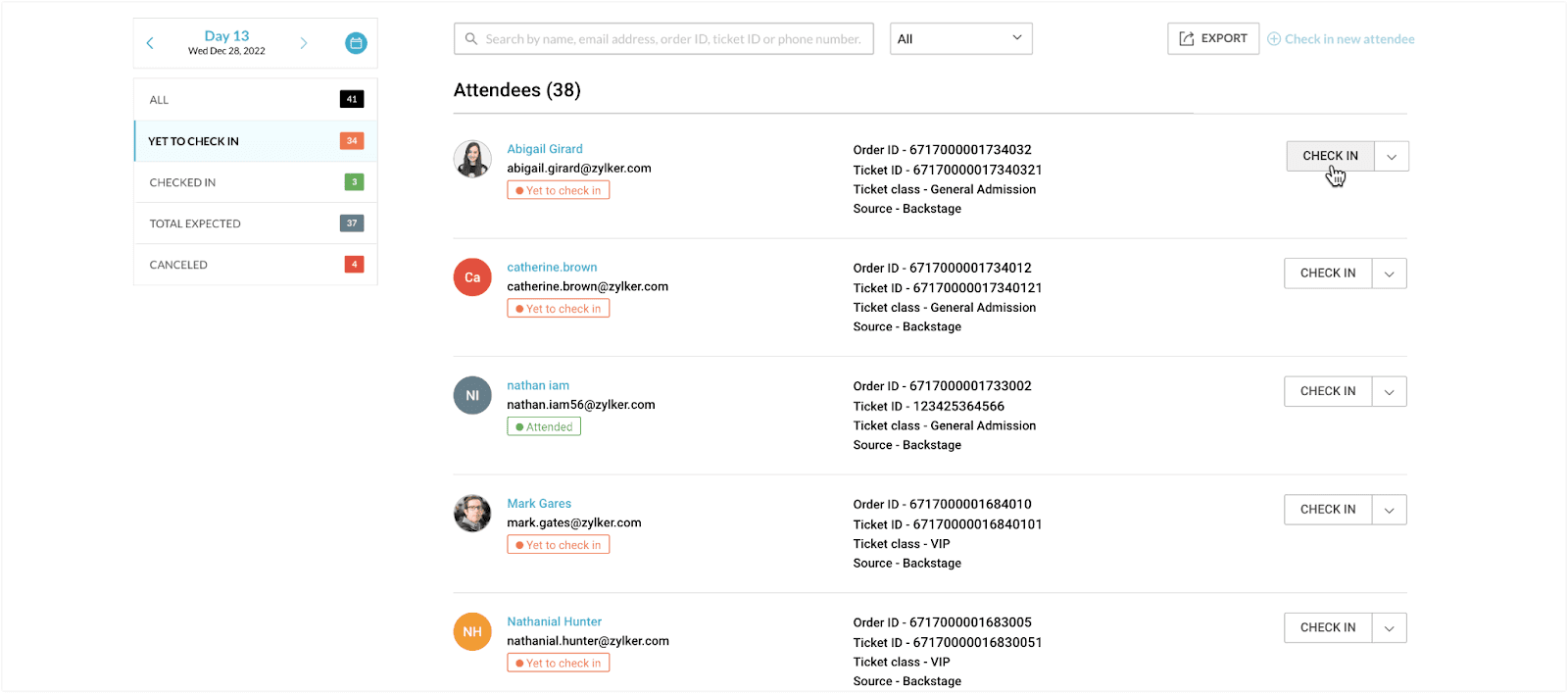Image resolution: width=1568 pixels, height=693 pixels.
Task: Click Mark Gares' profile photo
Action: tap(472, 514)
